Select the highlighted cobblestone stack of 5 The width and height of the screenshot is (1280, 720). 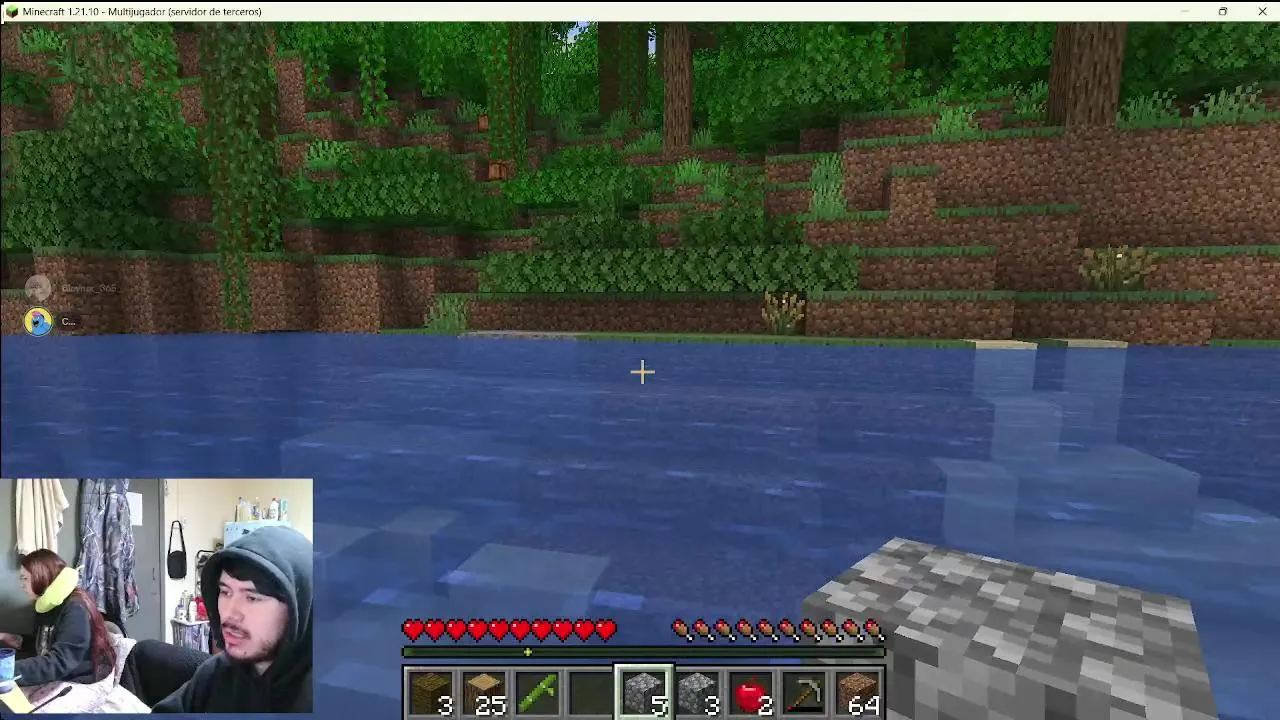point(644,693)
